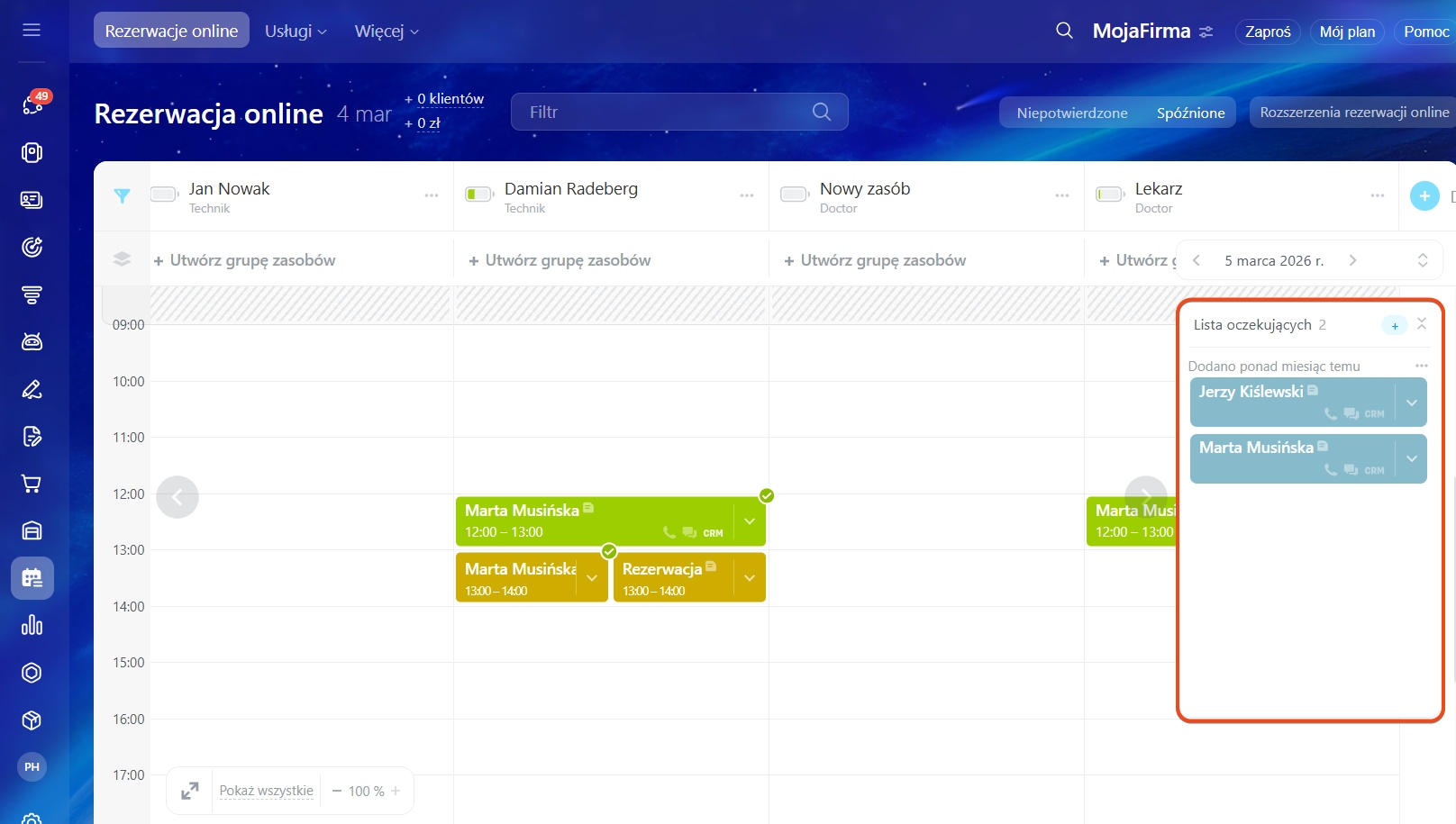This screenshot has height=824, width=1456.
Task: Open the shopping cart sidebar icon
Action: [x=32, y=484]
